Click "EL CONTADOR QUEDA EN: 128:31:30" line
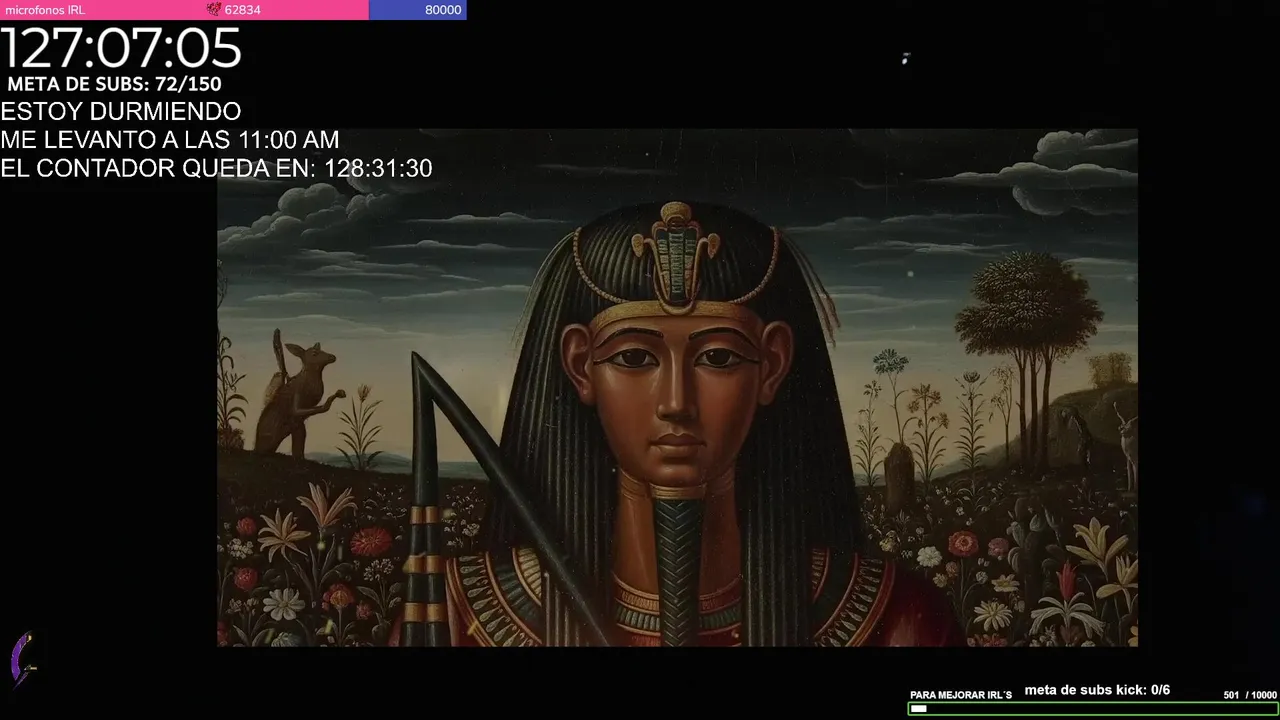This screenshot has width=1280, height=720. (216, 169)
